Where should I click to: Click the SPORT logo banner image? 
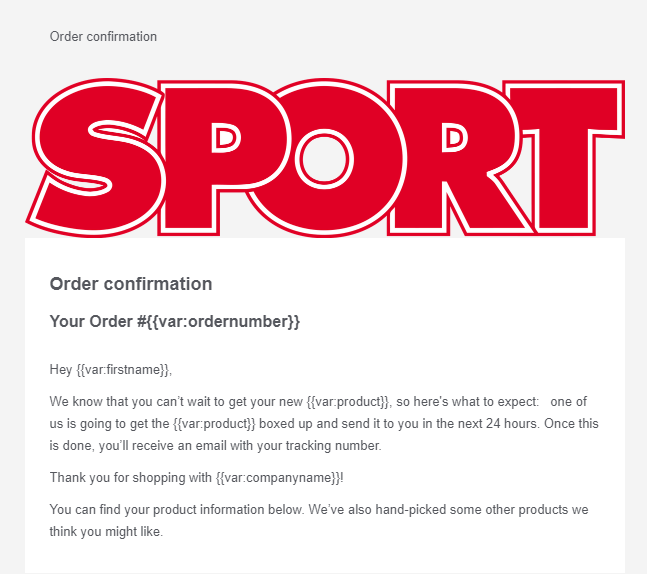coord(325,158)
